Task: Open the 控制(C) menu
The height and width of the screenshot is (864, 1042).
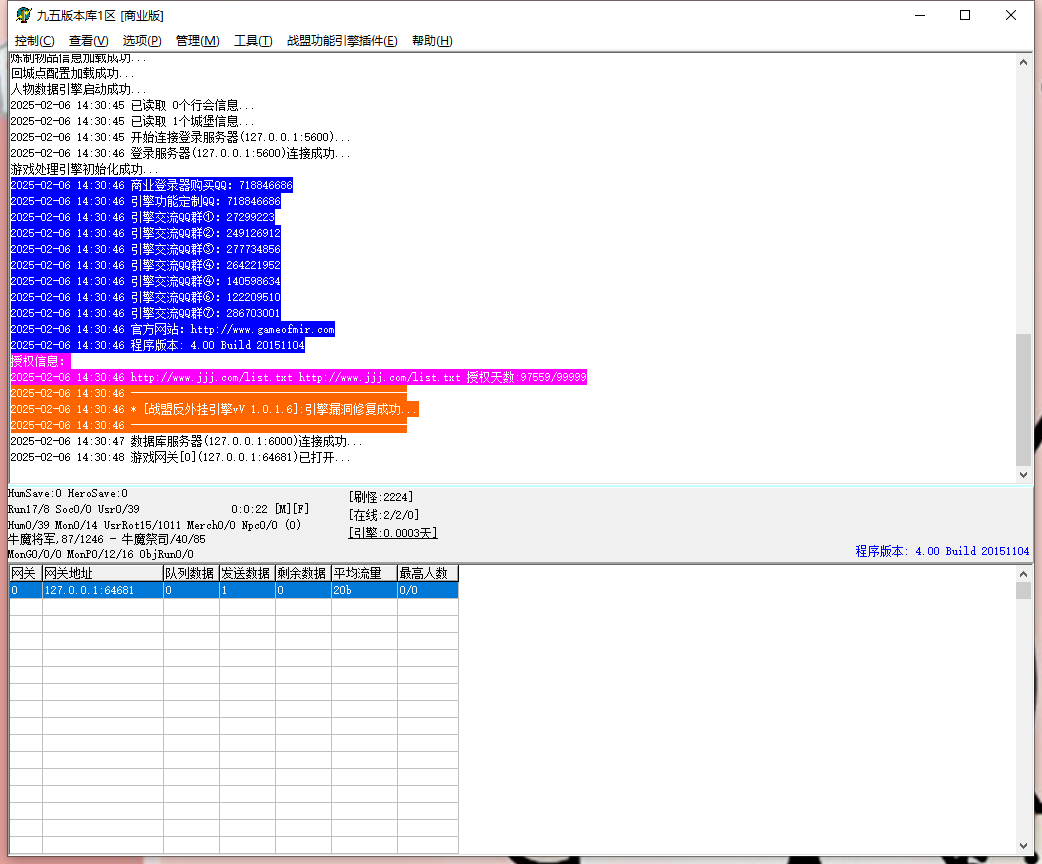Action: pyautogui.click(x=35, y=41)
